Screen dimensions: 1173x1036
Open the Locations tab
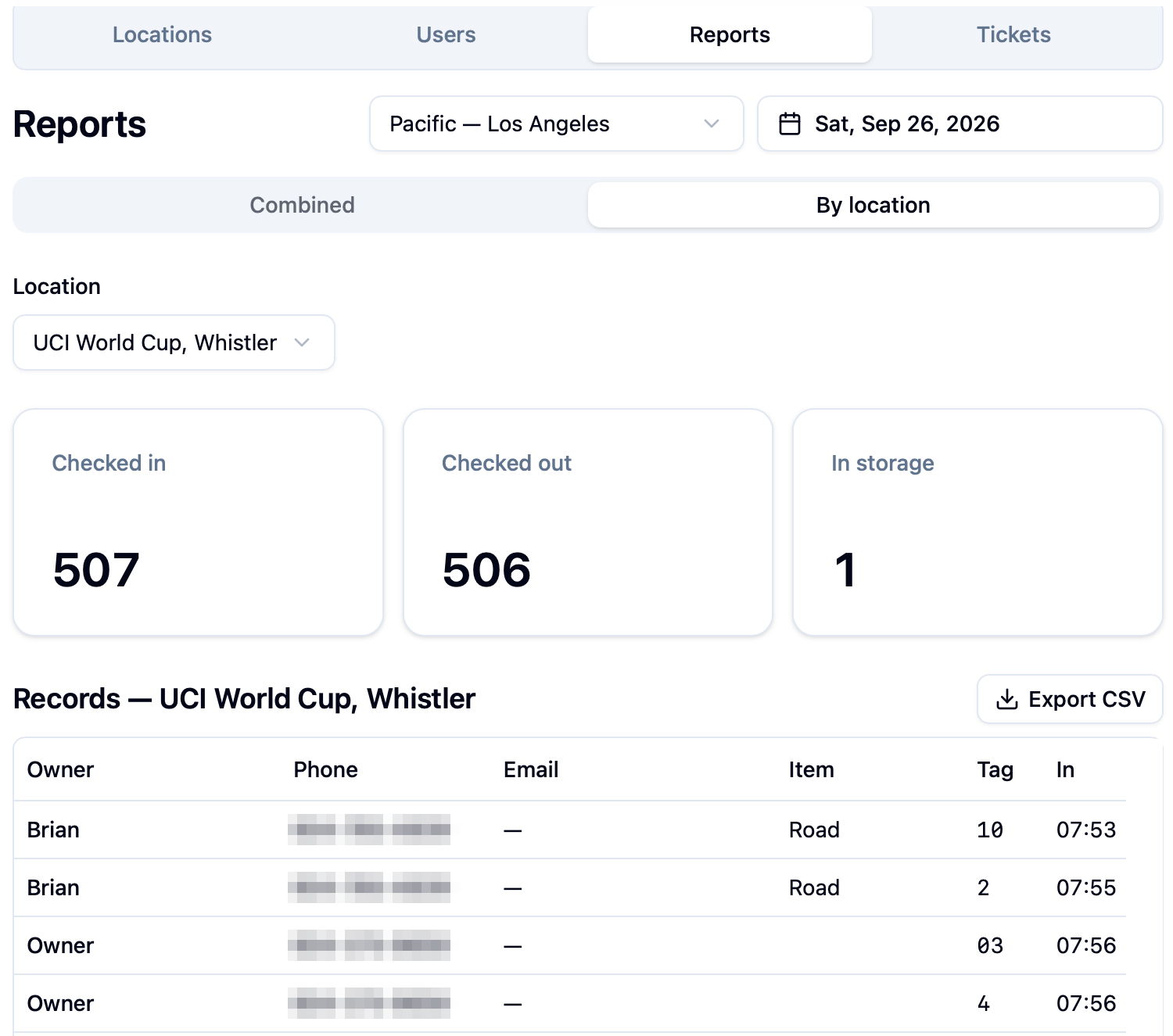[x=162, y=34]
